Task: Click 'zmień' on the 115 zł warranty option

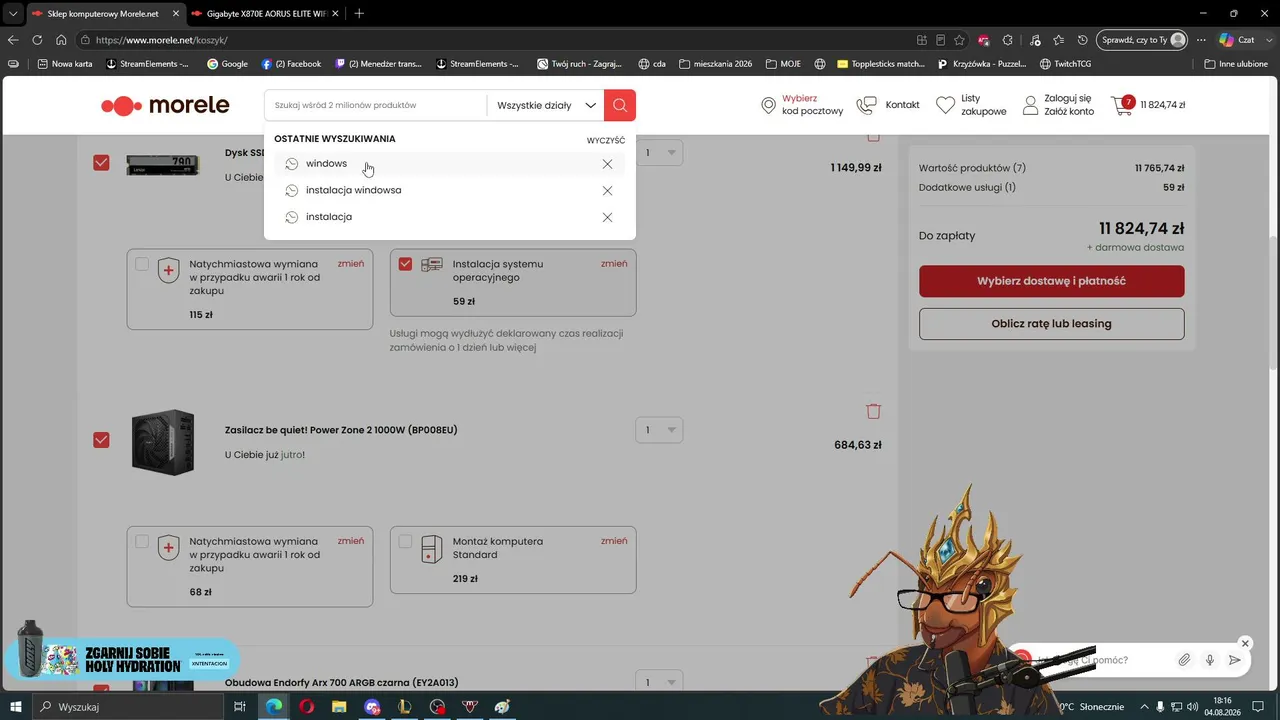Action: click(x=351, y=264)
